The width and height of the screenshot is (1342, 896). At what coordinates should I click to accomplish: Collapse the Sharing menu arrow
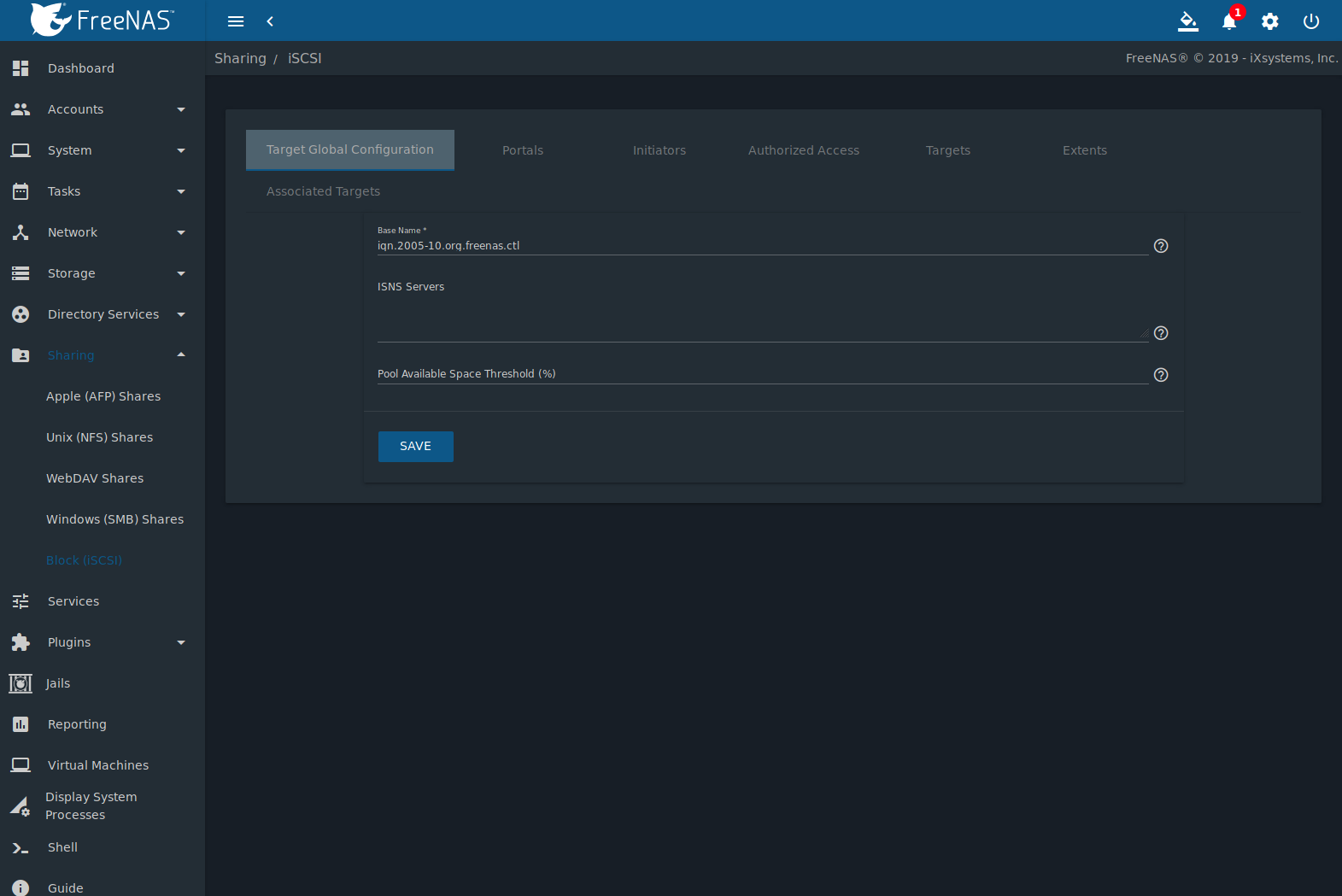[181, 354]
